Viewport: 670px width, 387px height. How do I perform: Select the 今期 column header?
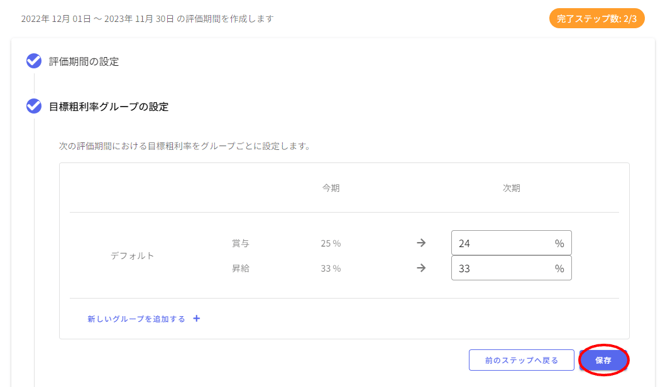(331, 188)
